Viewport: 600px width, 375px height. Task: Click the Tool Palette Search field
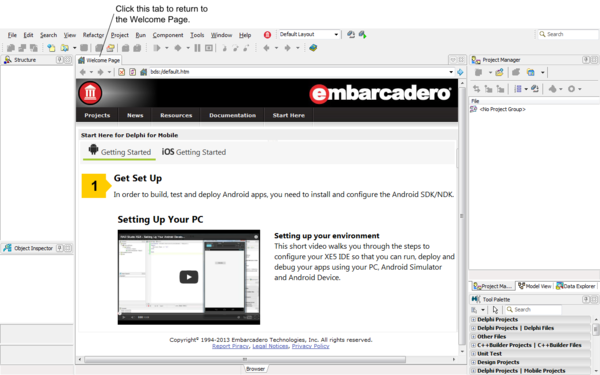pos(533,310)
